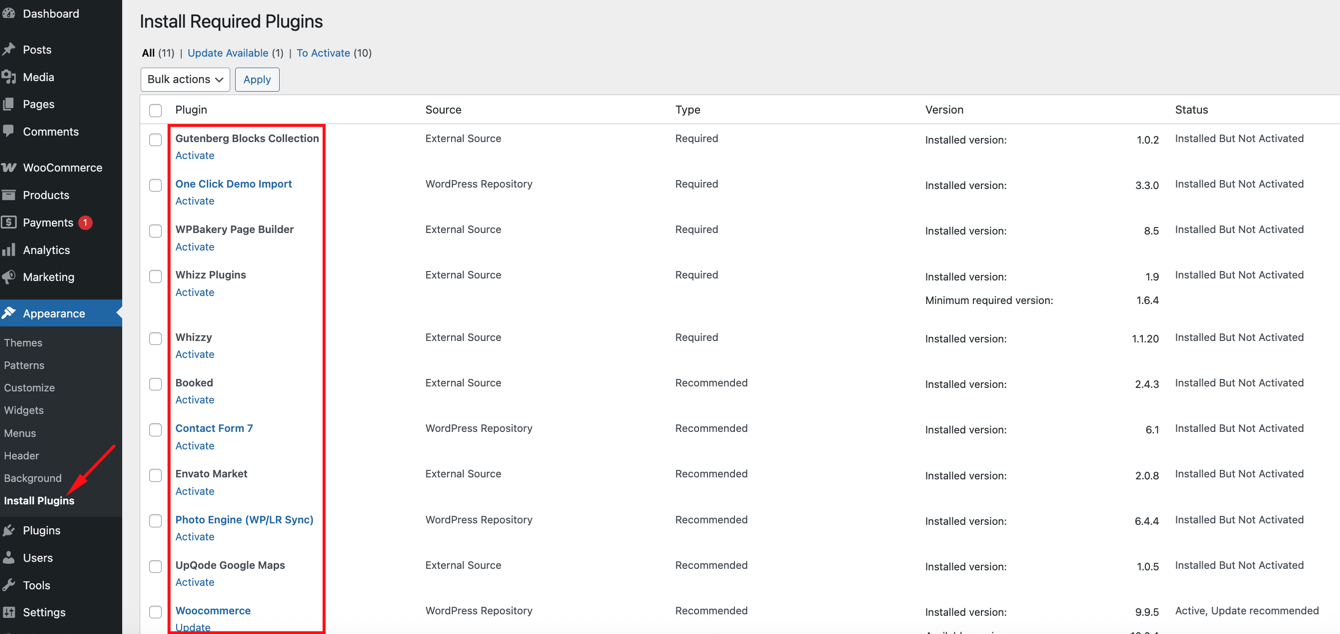Click the Version column header

tap(944, 110)
